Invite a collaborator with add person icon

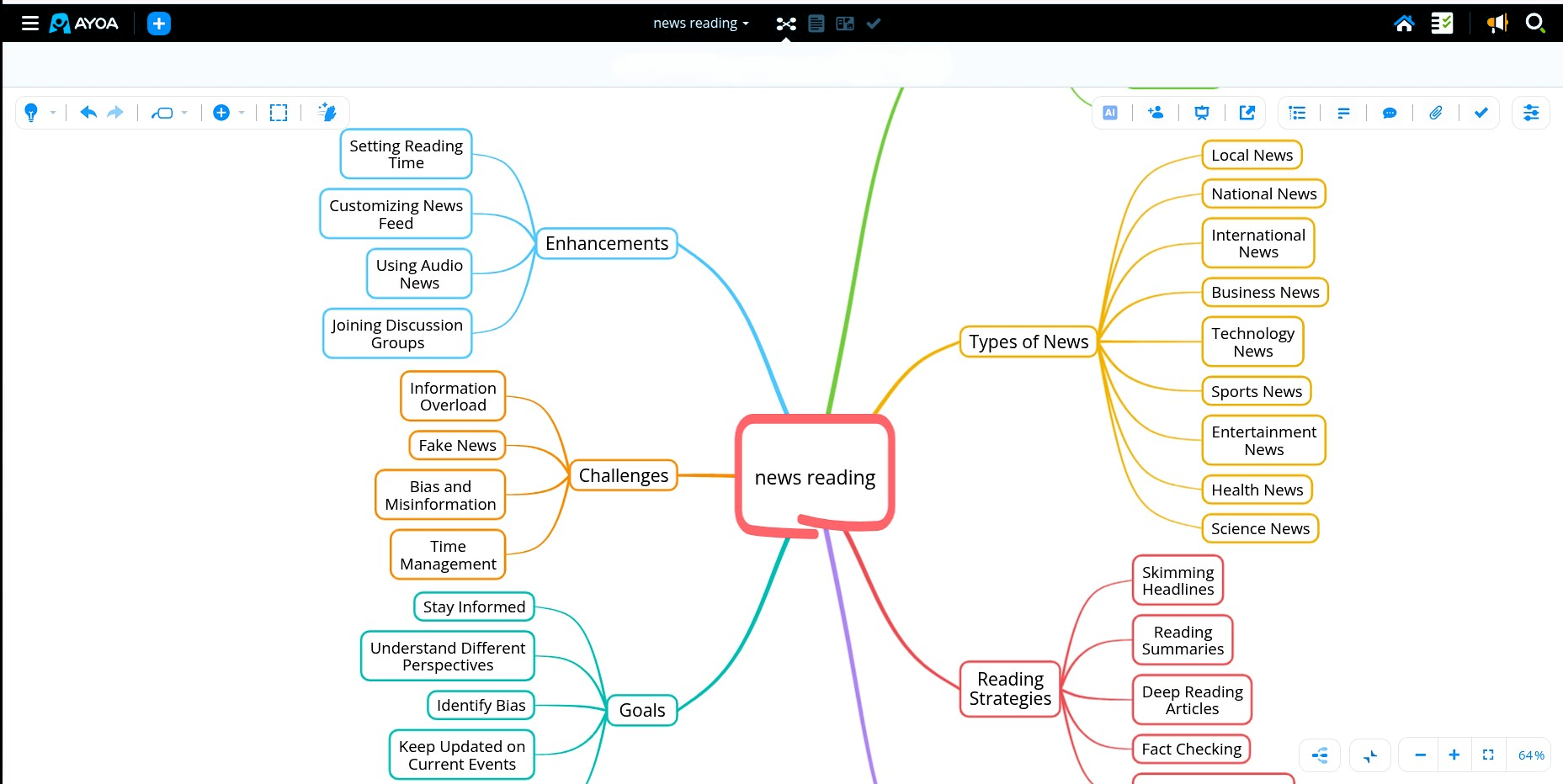pyautogui.click(x=1156, y=113)
